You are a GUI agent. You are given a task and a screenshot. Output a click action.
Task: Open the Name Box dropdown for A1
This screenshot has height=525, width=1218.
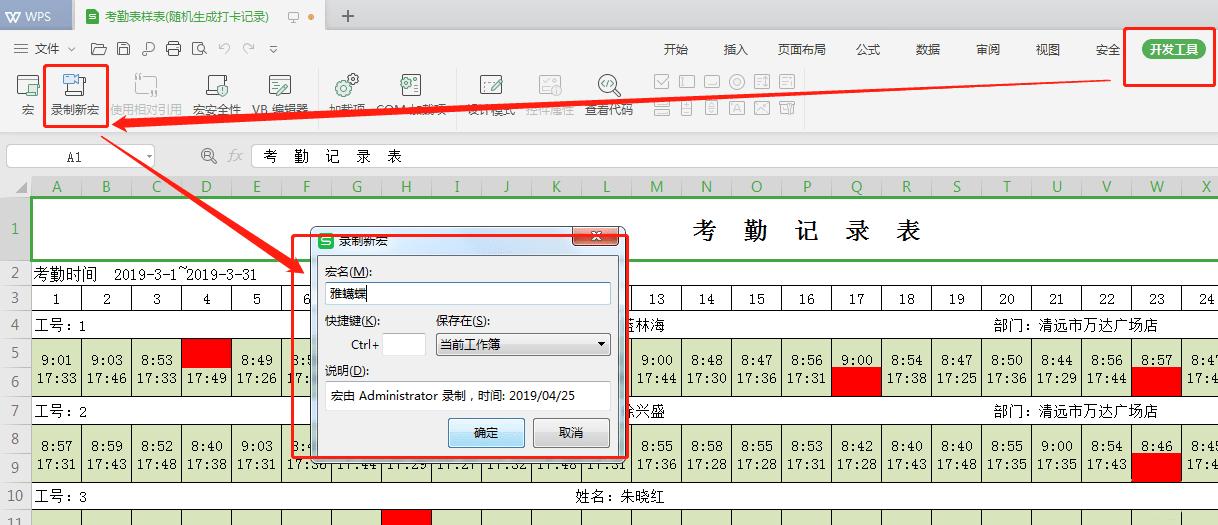tap(149, 157)
